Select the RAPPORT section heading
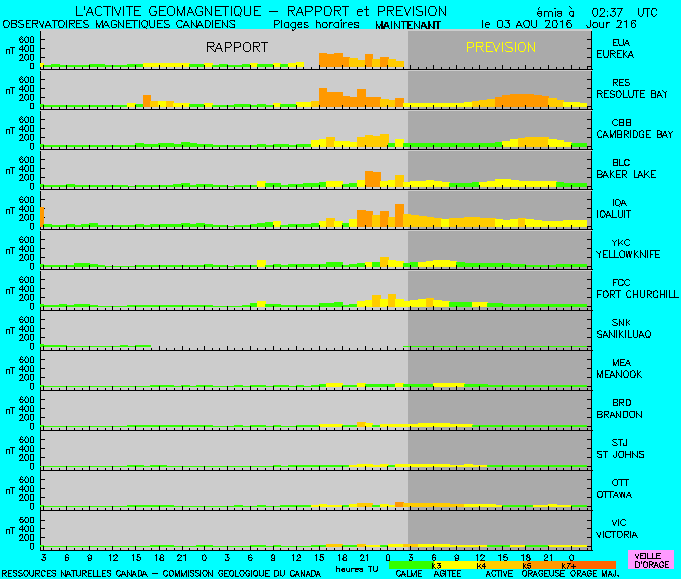 click(x=237, y=47)
